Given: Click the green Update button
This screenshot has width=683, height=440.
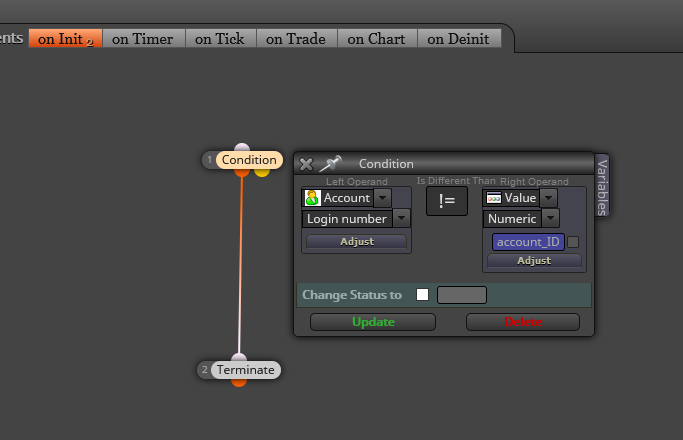Looking at the screenshot, I should (x=373, y=322).
